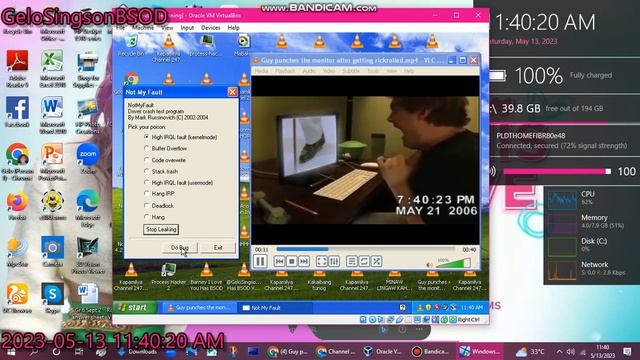This screenshot has width=640, height=360.
Task: Open the Media menu in VLC
Action: [261, 71]
